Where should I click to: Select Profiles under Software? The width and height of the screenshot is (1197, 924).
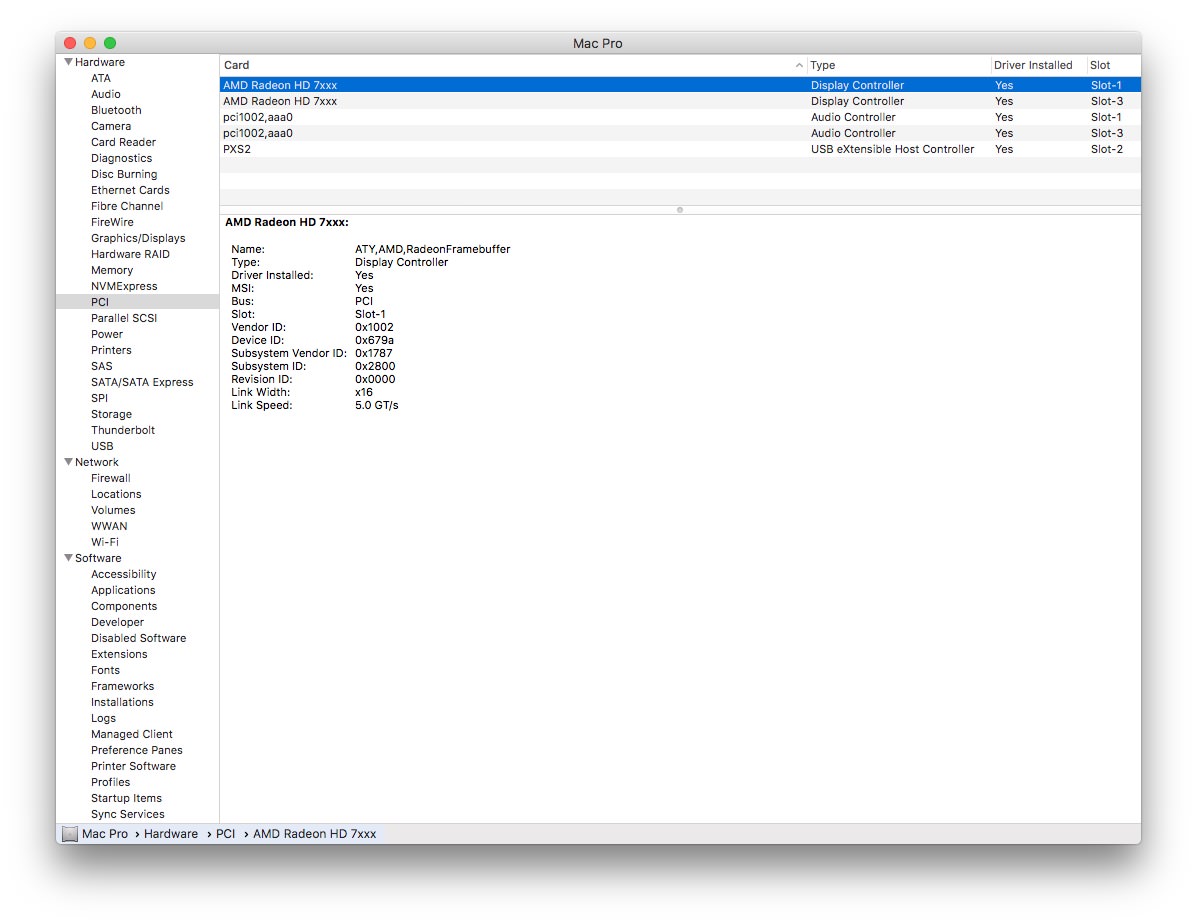(110, 783)
